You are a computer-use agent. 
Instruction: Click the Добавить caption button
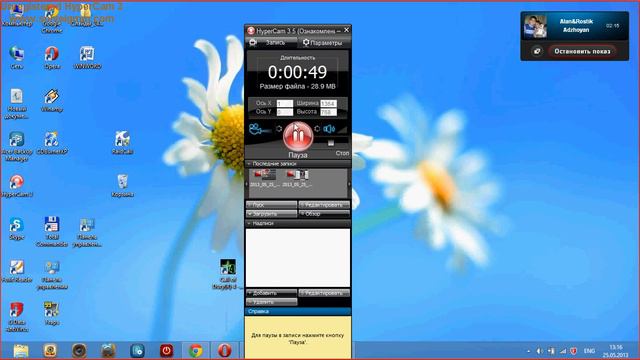[271, 293]
